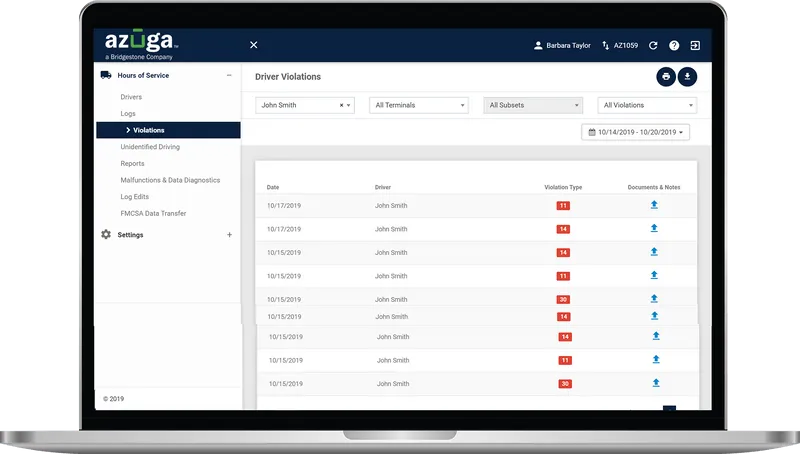Screen dimensions: 800x454
Task: Upload document for first 10/17/2019 violation
Action: [654, 205]
